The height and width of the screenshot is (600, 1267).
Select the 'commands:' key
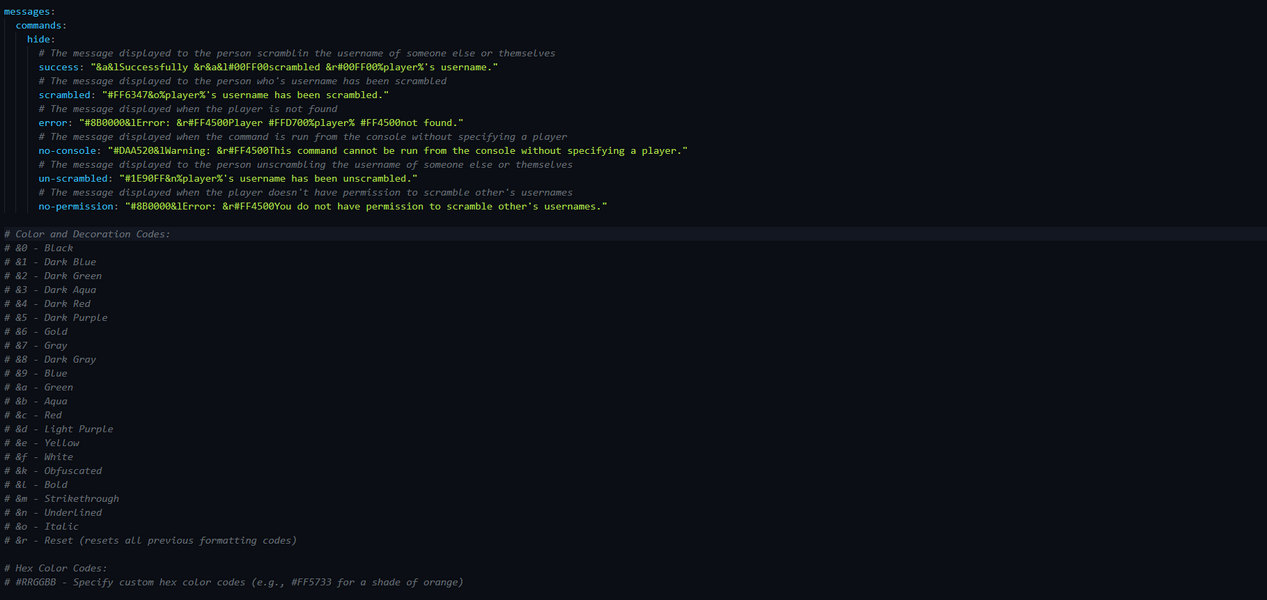click(41, 25)
